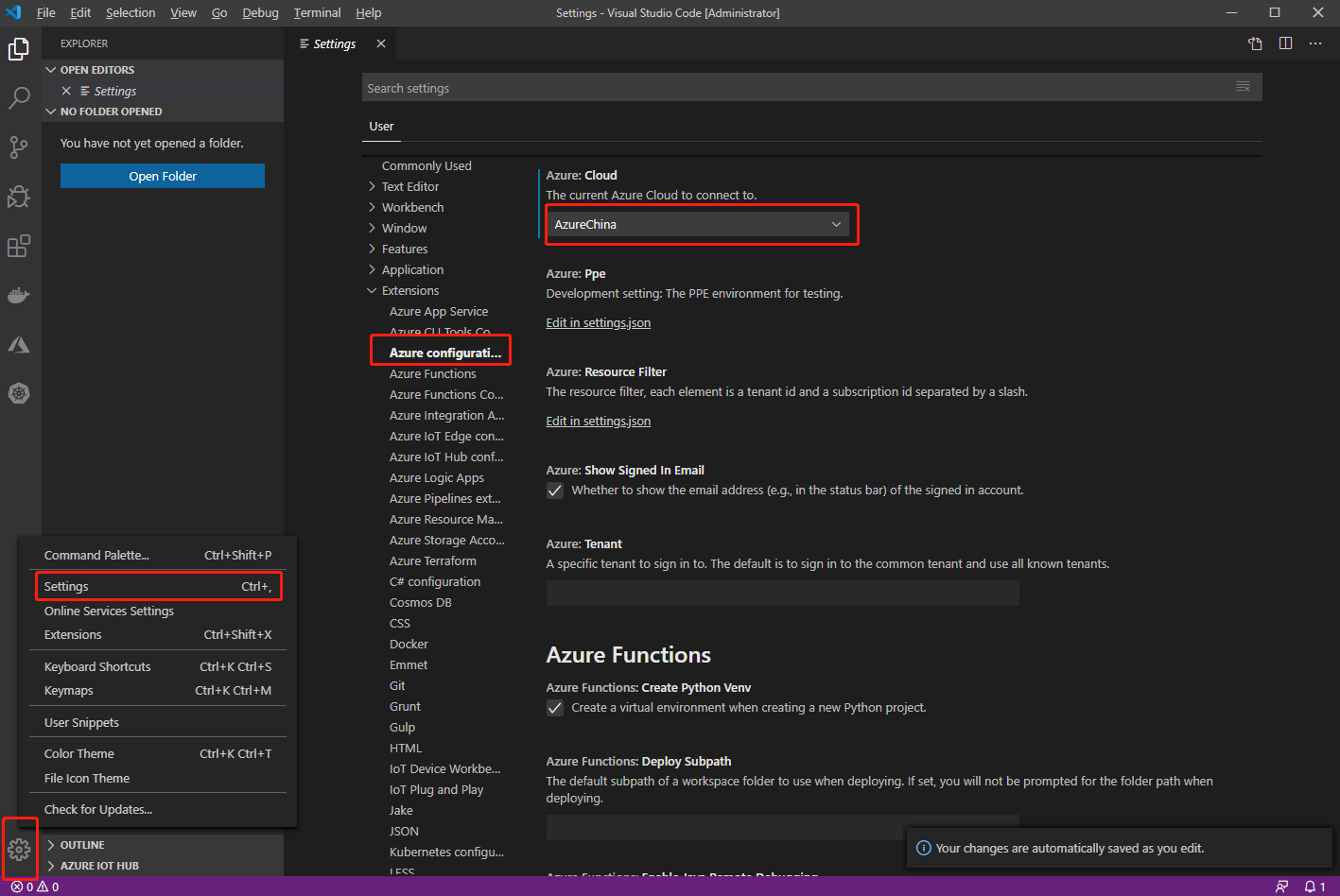This screenshot has width=1340, height=896.
Task: Select Emmet in settings tree
Action: point(409,664)
